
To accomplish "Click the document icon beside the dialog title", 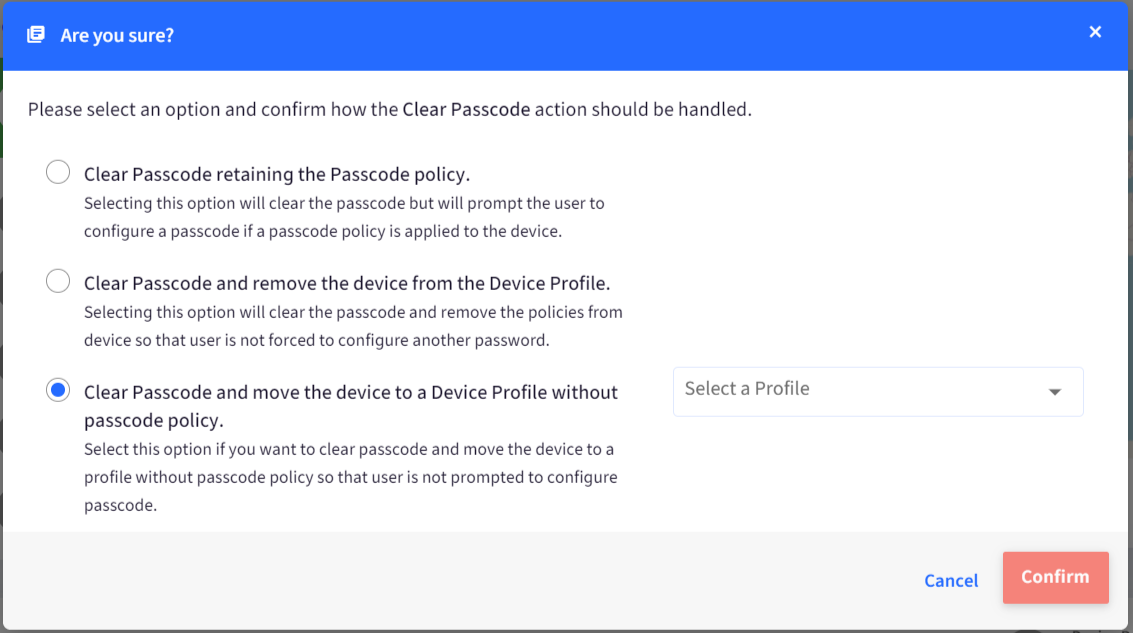I will pos(35,35).
